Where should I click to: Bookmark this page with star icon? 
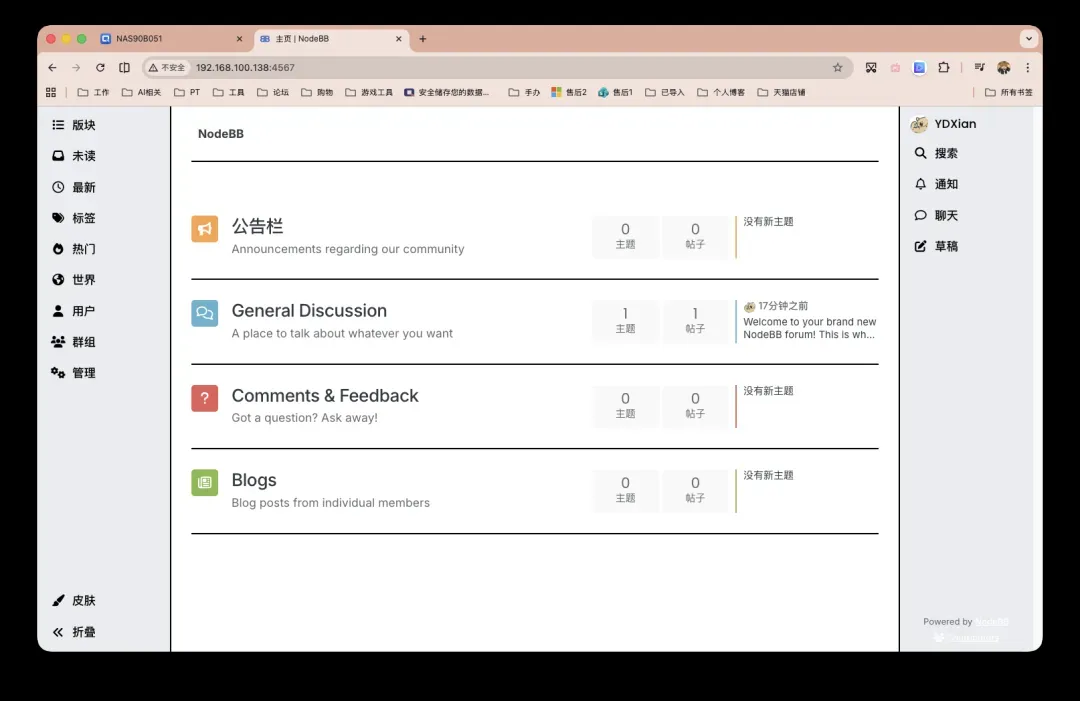click(837, 68)
